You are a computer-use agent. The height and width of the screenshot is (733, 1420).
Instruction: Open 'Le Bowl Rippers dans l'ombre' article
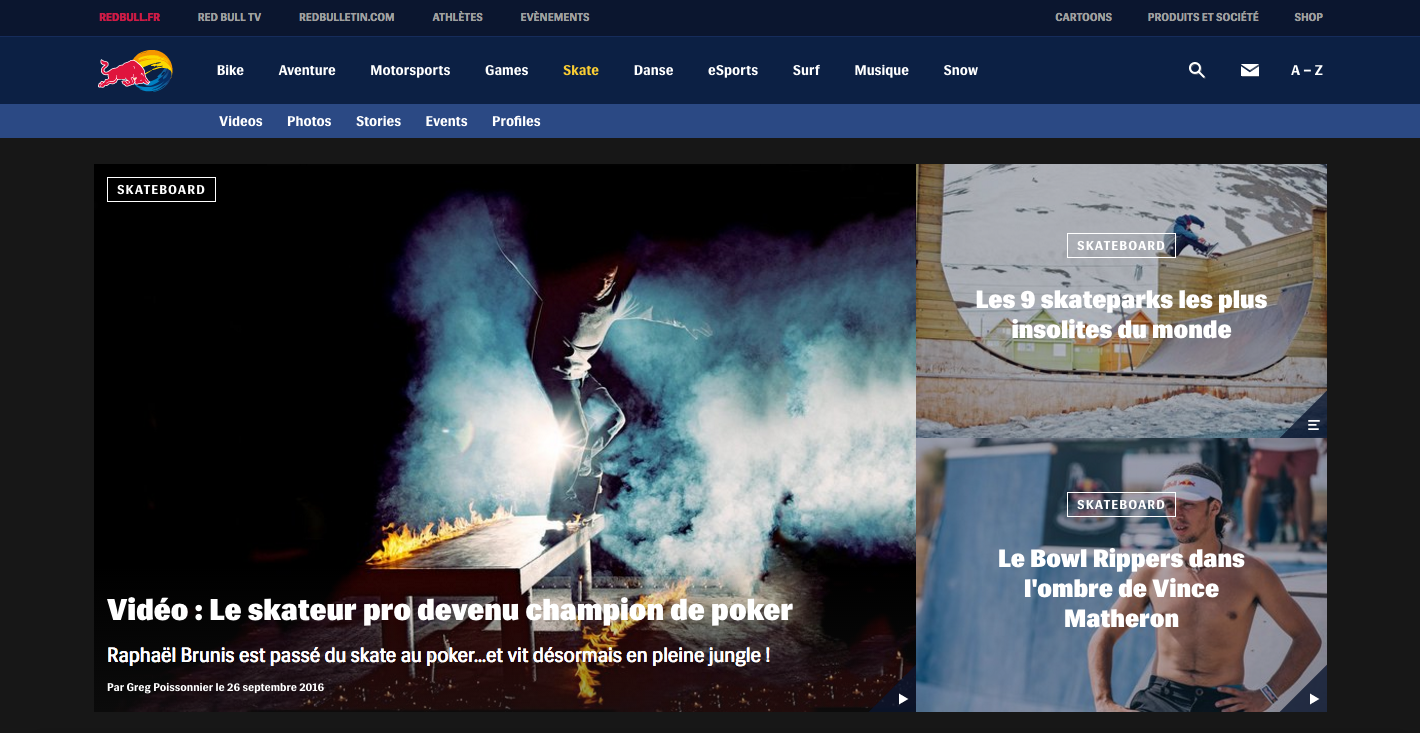pos(1121,588)
